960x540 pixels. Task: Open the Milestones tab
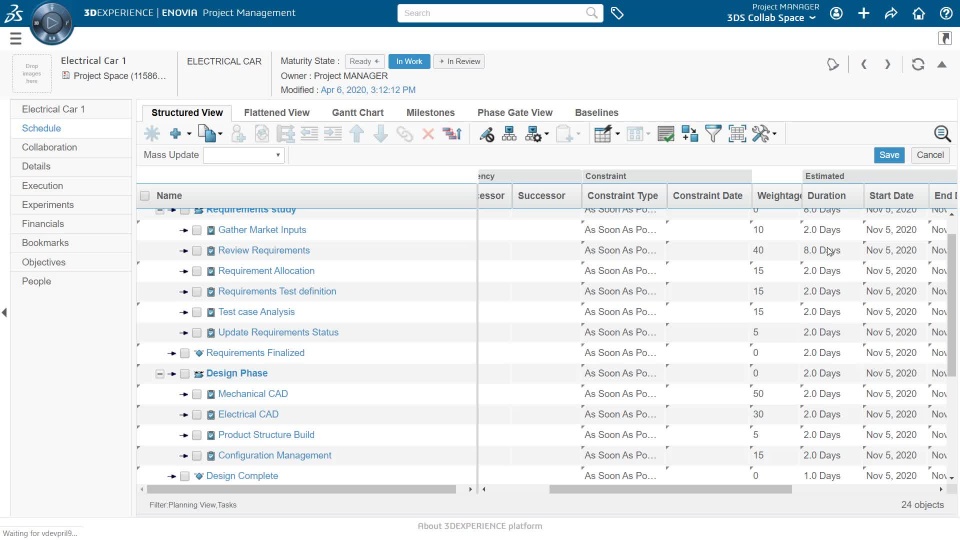(x=430, y=113)
